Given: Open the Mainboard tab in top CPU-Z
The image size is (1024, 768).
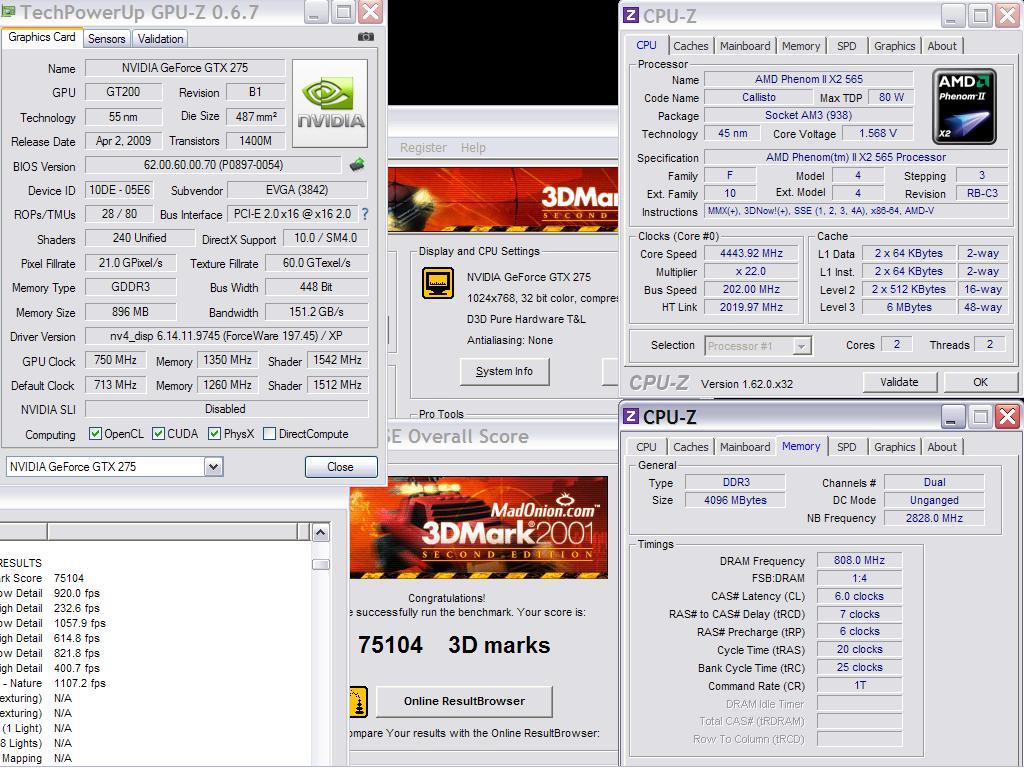Looking at the screenshot, I should click(x=745, y=46).
